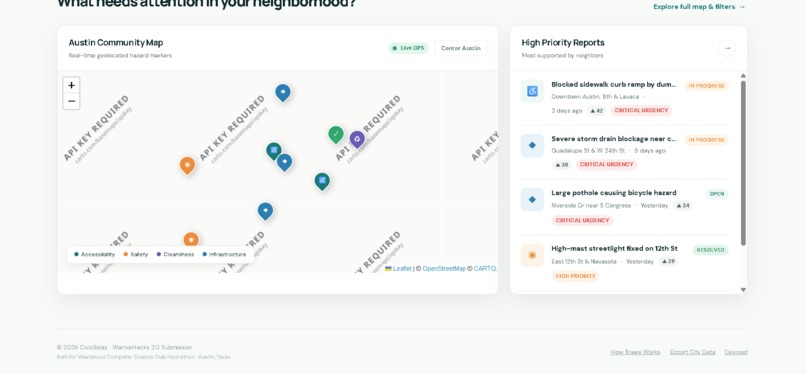Click CRITICAL URGENCY tag on storm drain report
The width and height of the screenshot is (806, 374).
coord(606,164)
